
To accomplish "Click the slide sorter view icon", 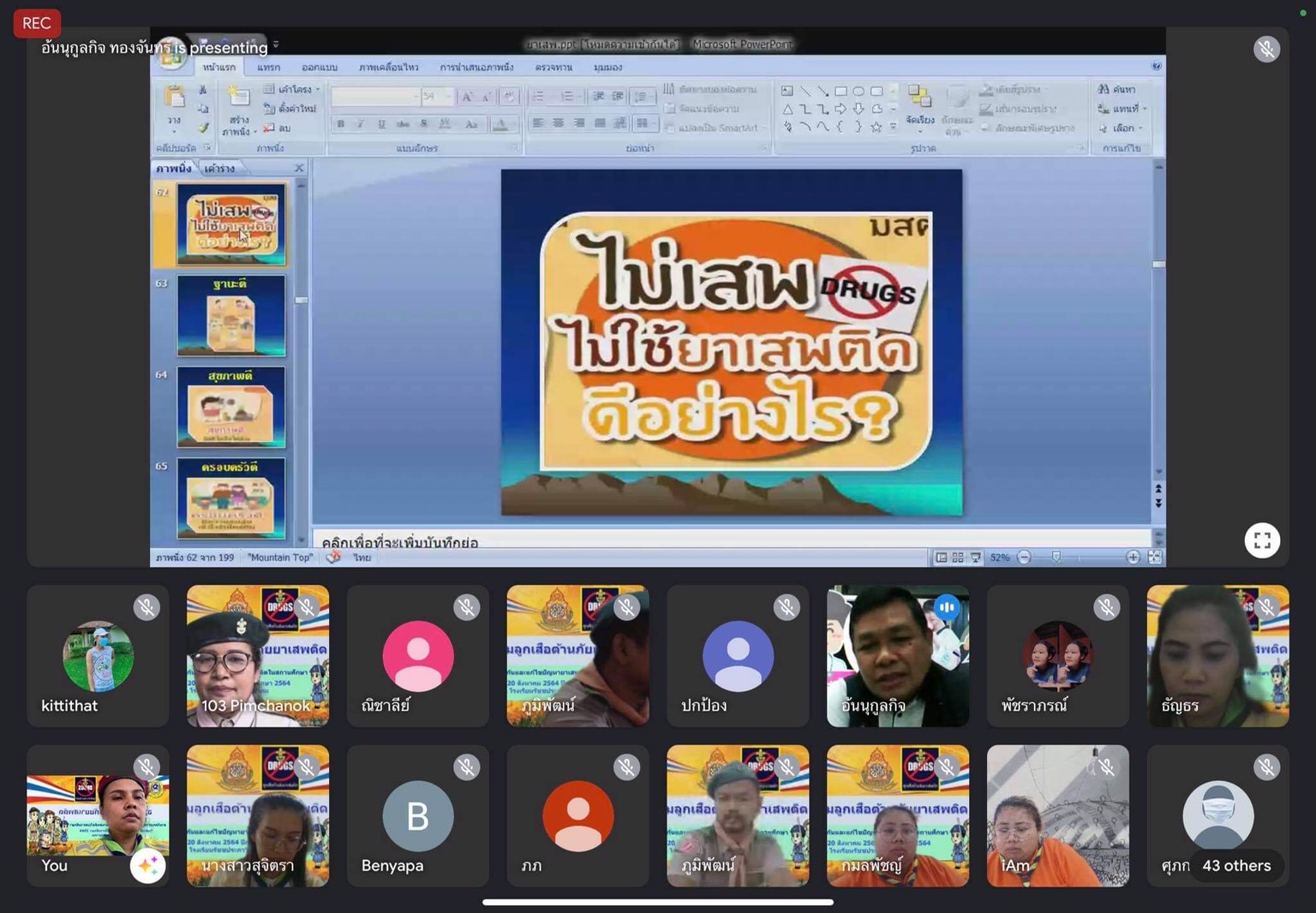I will [x=958, y=558].
